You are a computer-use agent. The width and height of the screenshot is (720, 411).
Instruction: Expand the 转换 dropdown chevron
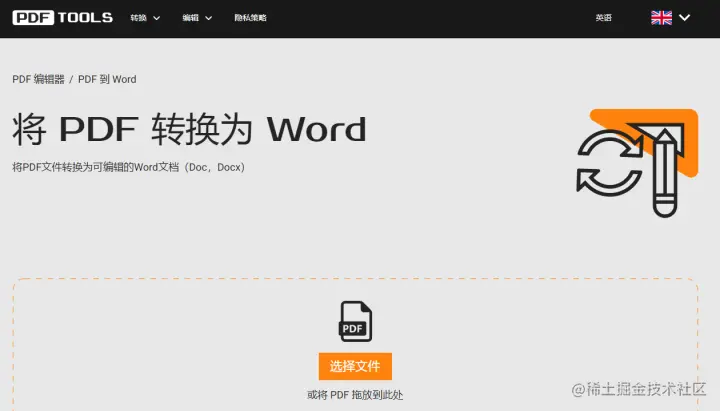click(x=157, y=18)
